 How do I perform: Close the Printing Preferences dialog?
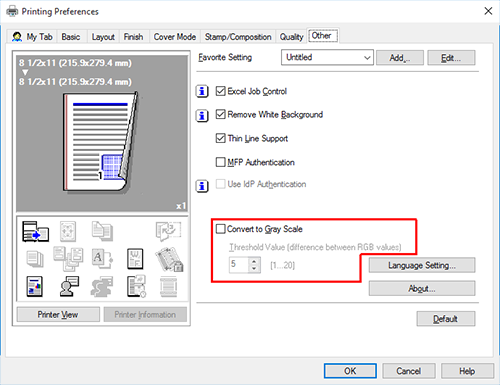tap(488, 11)
